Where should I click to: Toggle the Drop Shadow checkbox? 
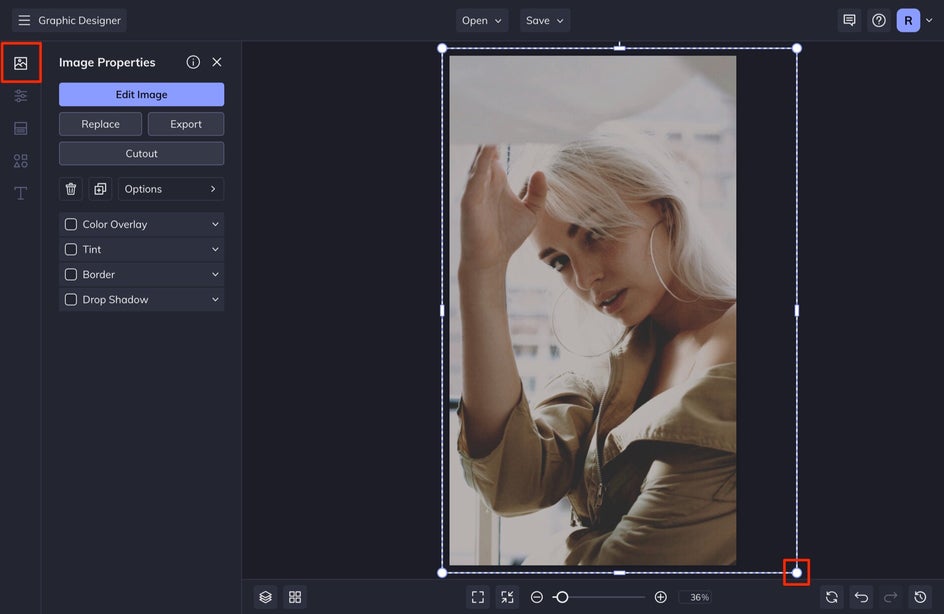pos(71,300)
